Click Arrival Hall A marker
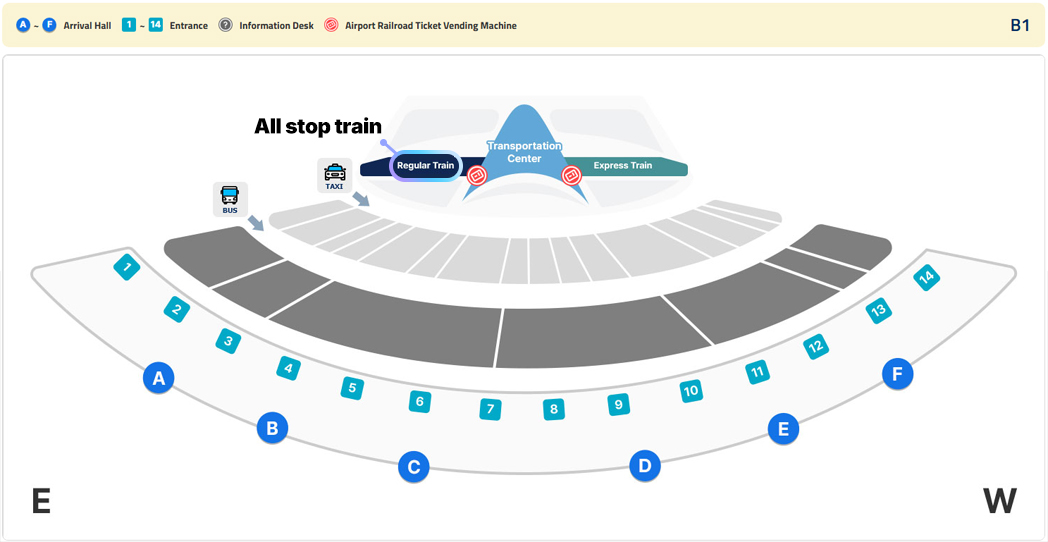The image size is (1048, 542). [158, 378]
